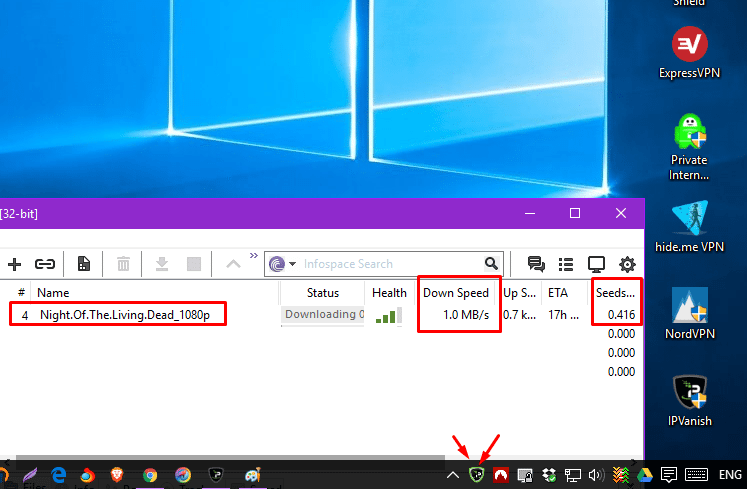Image resolution: width=747 pixels, height=489 pixels.
Task: Open Microsoft Edge from the taskbar
Action: pyautogui.click(x=59, y=475)
